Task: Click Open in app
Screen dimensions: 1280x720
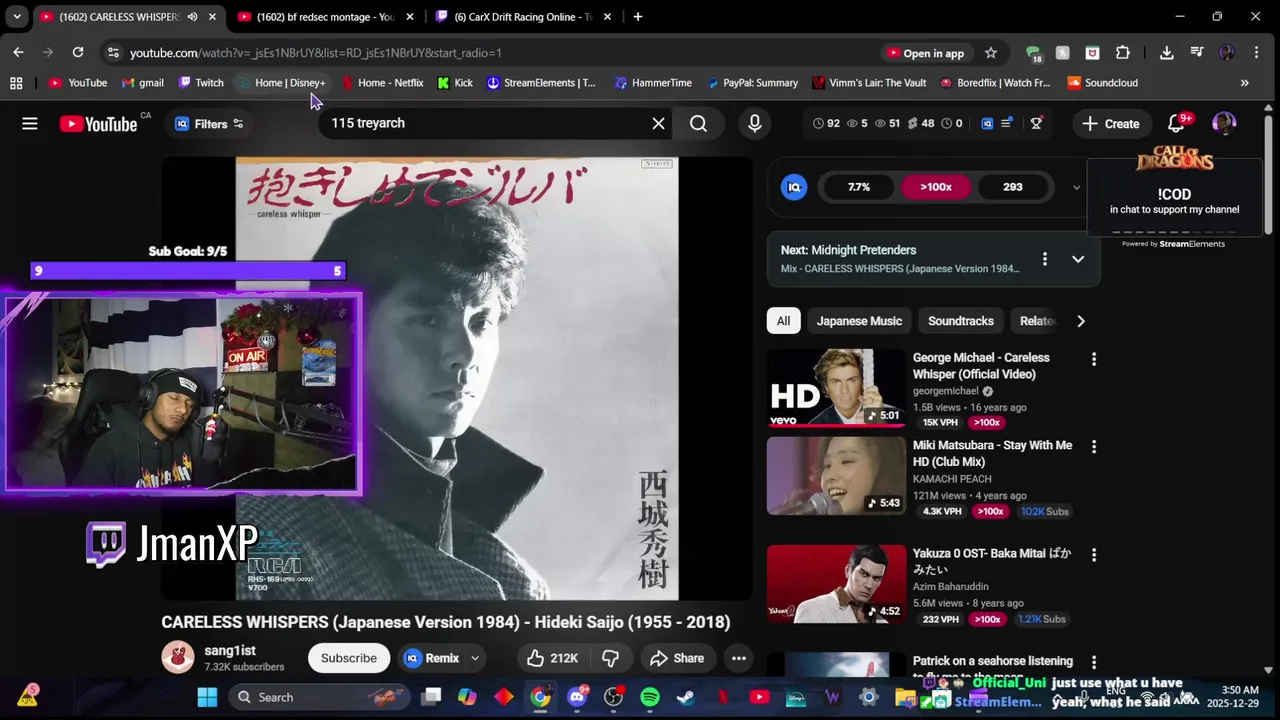Action: [x=925, y=53]
